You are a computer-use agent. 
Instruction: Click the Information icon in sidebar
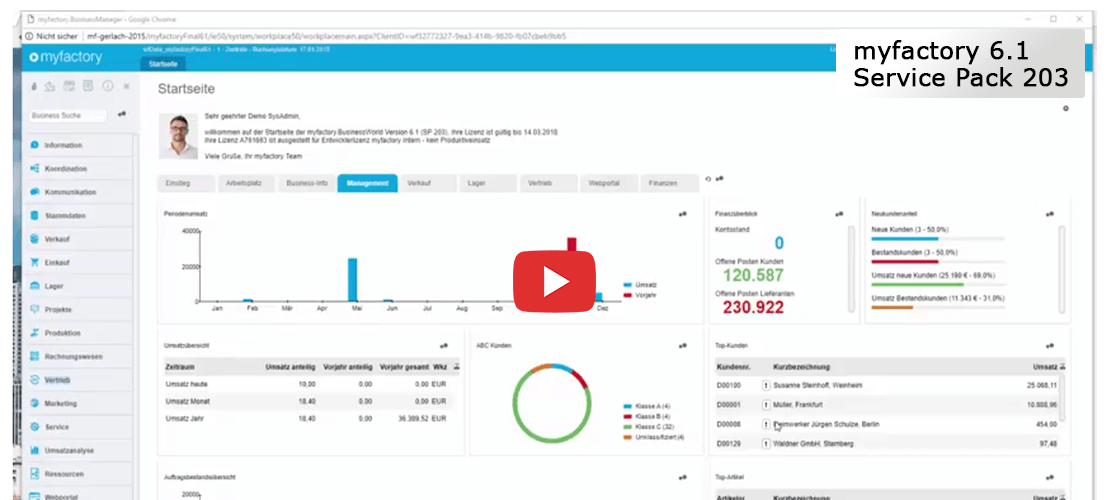coord(34,145)
